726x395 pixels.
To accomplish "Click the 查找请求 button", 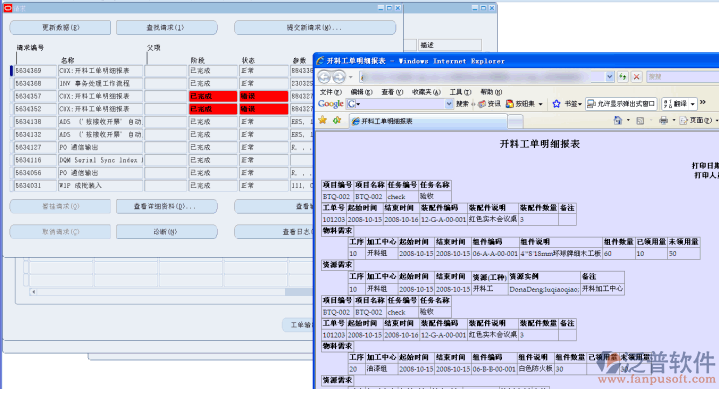I will tap(167, 28).
